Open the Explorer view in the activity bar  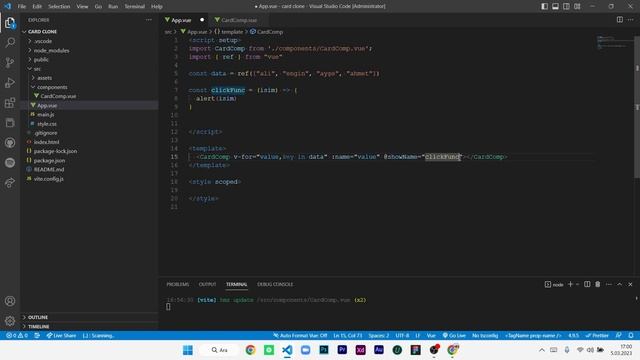10,22
